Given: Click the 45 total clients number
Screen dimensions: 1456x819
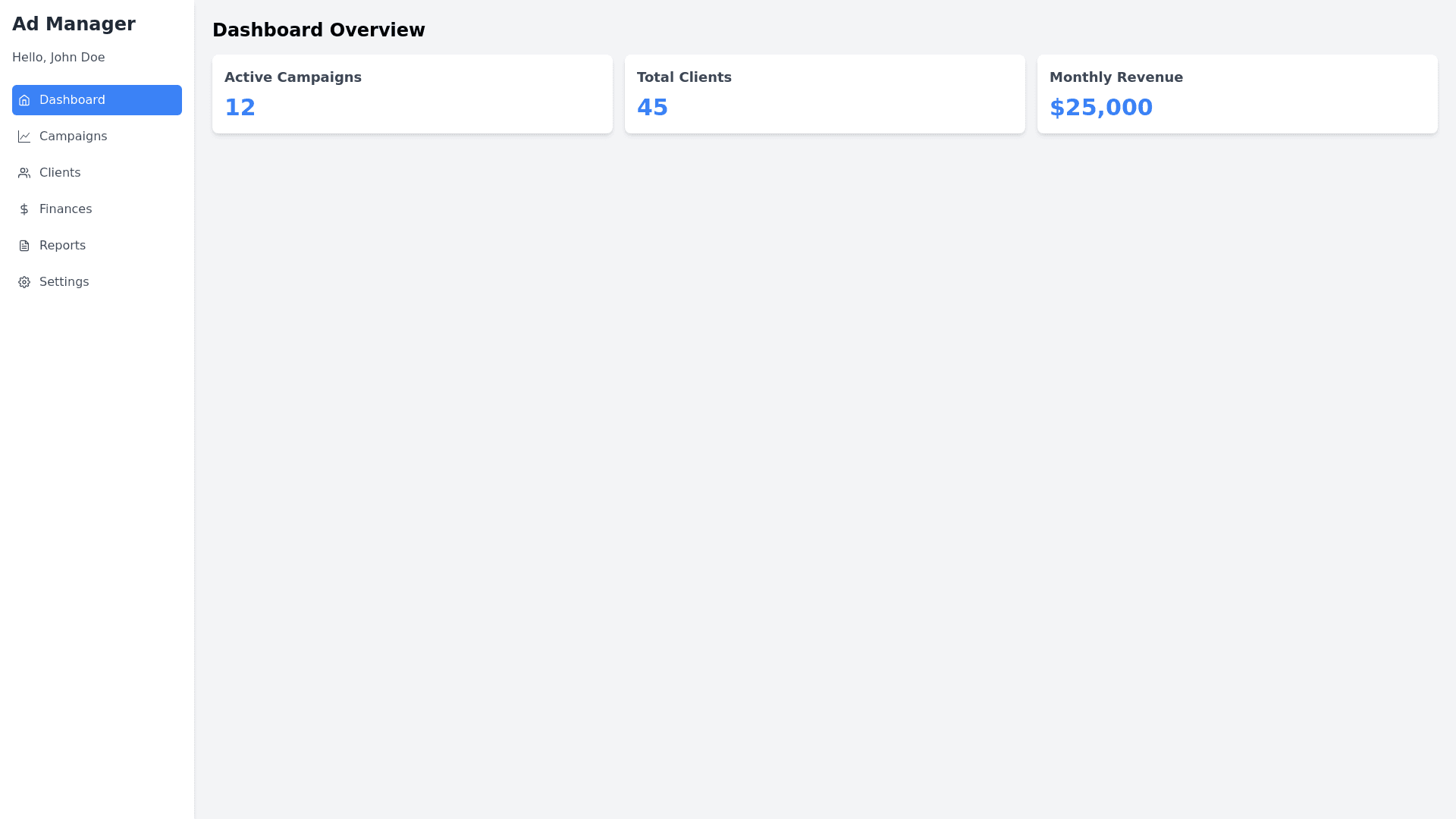Looking at the screenshot, I should tap(652, 108).
